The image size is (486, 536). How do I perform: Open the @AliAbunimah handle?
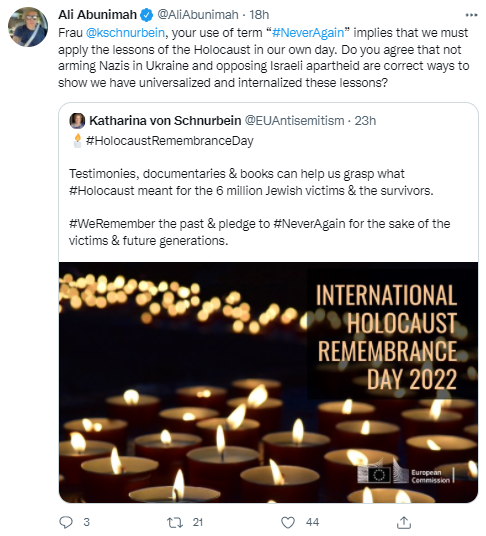tap(198, 15)
